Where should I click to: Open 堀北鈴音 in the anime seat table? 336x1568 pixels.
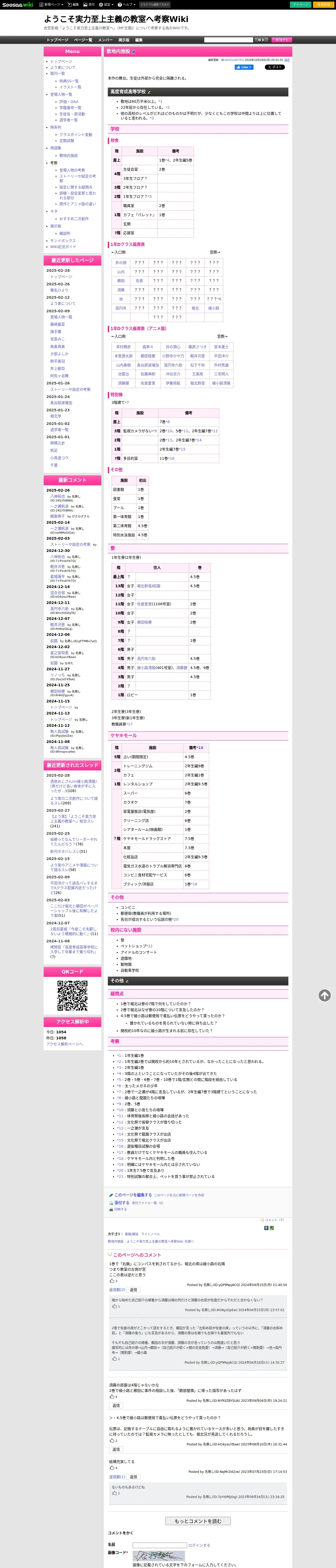click(197, 383)
